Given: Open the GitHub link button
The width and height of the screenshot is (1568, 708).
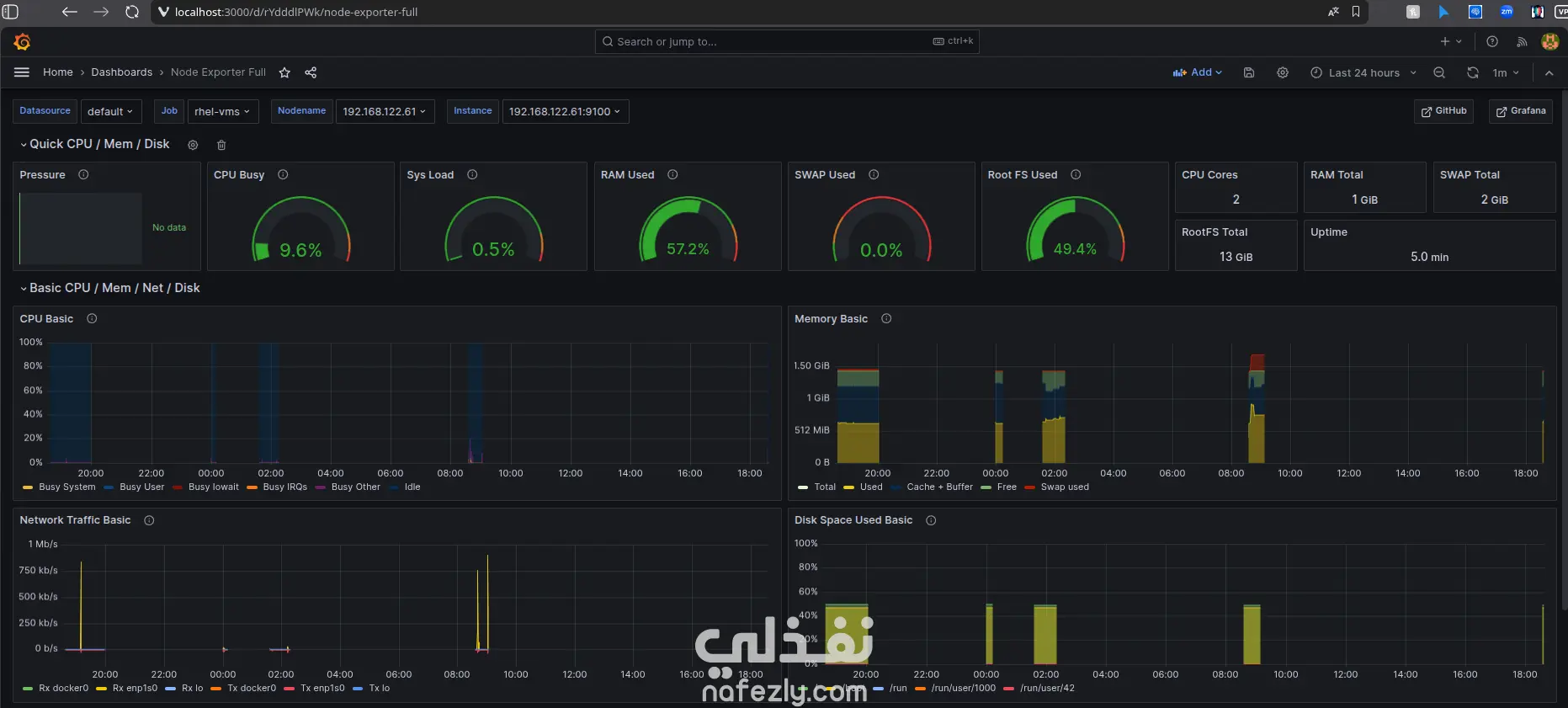Looking at the screenshot, I should click(1443, 111).
